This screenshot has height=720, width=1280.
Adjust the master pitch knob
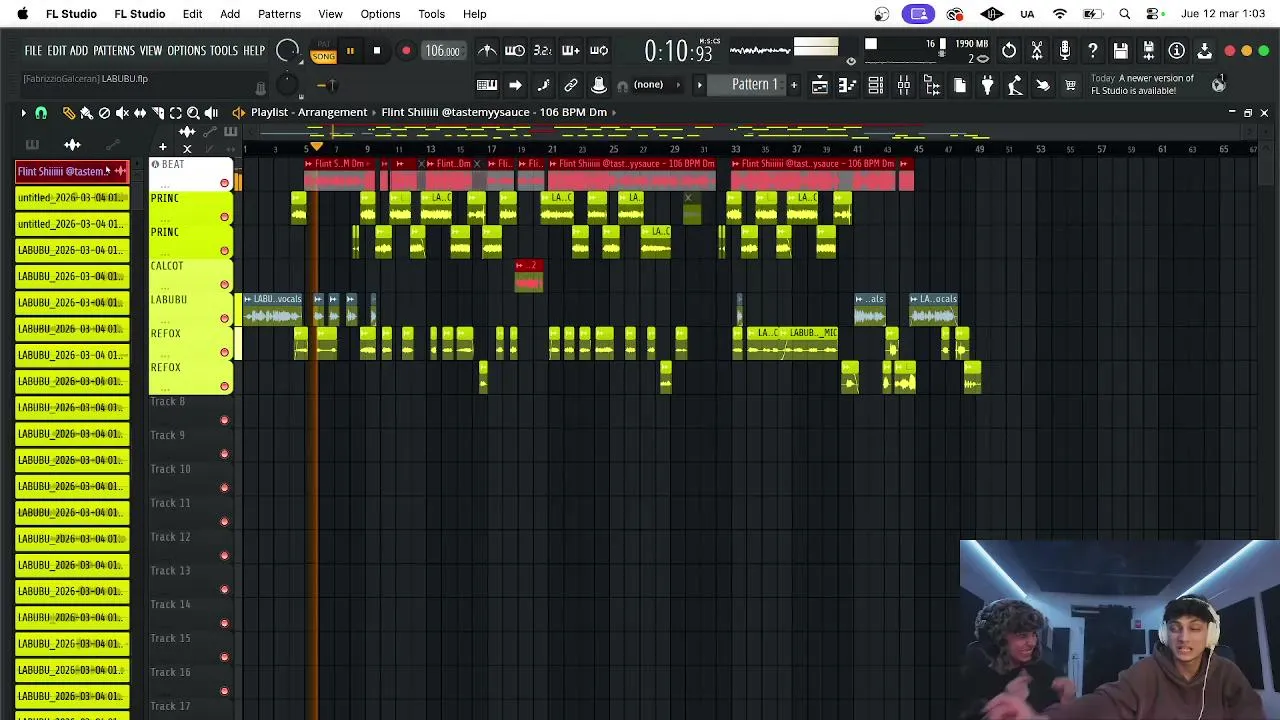[x=287, y=85]
